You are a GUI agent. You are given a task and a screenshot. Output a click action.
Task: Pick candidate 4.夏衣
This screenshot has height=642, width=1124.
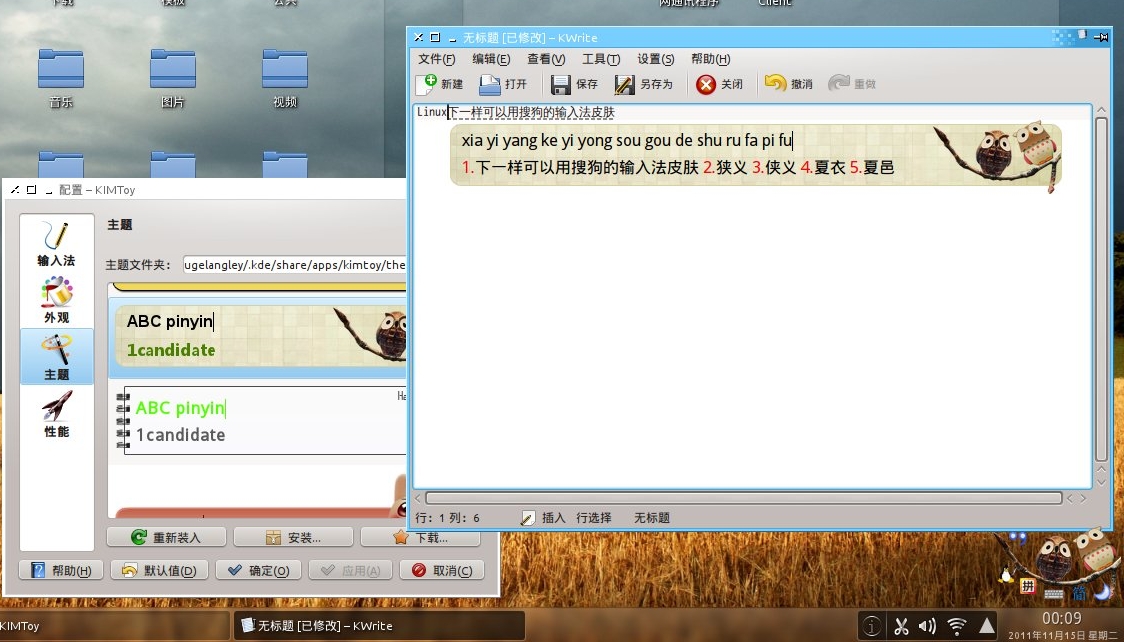point(823,168)
